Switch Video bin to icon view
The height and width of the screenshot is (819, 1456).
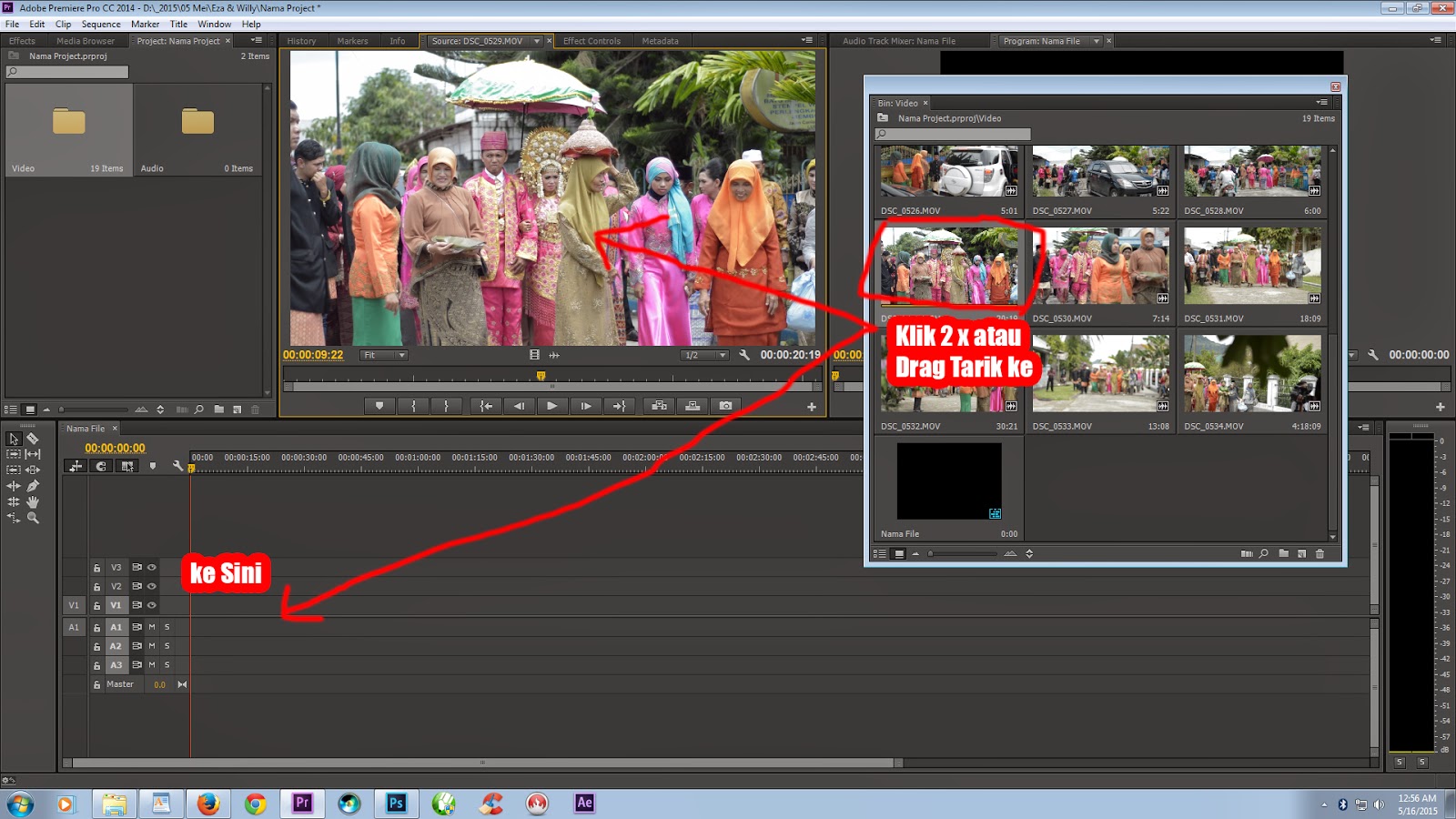pos(898,553)
